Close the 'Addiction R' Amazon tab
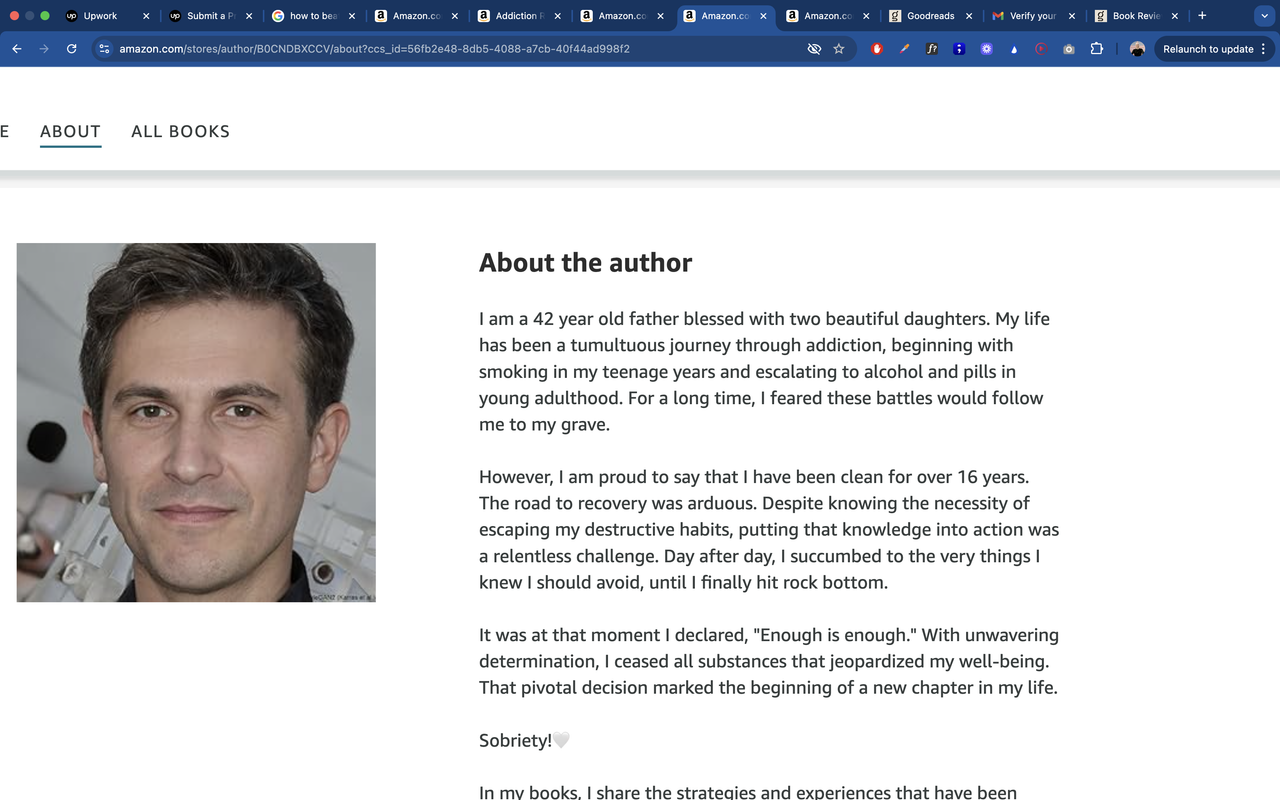 [x=557, y=16]
